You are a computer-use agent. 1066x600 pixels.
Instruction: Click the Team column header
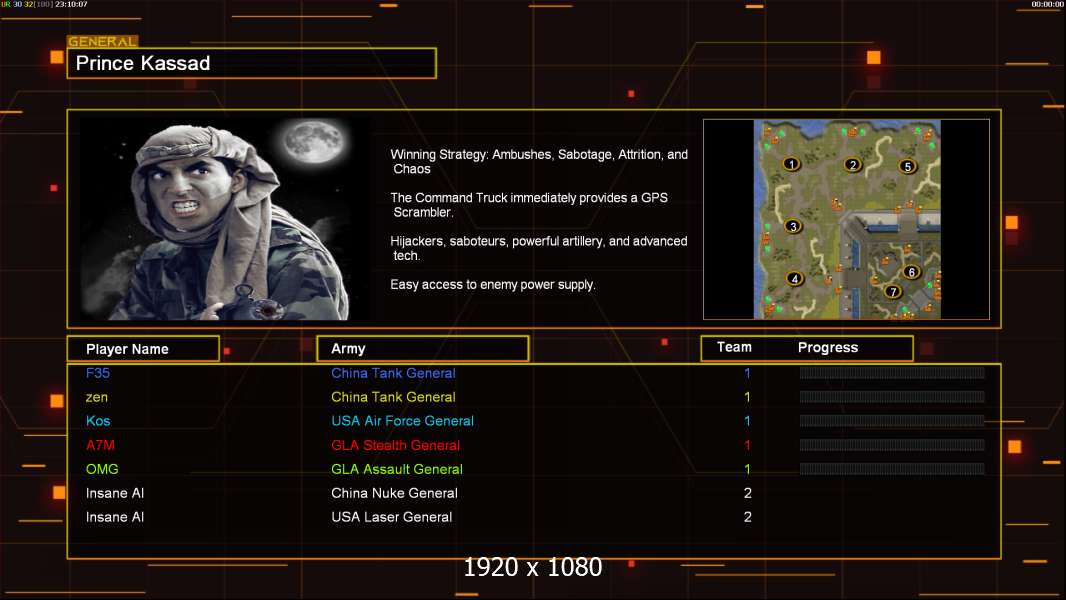(734, 347)
